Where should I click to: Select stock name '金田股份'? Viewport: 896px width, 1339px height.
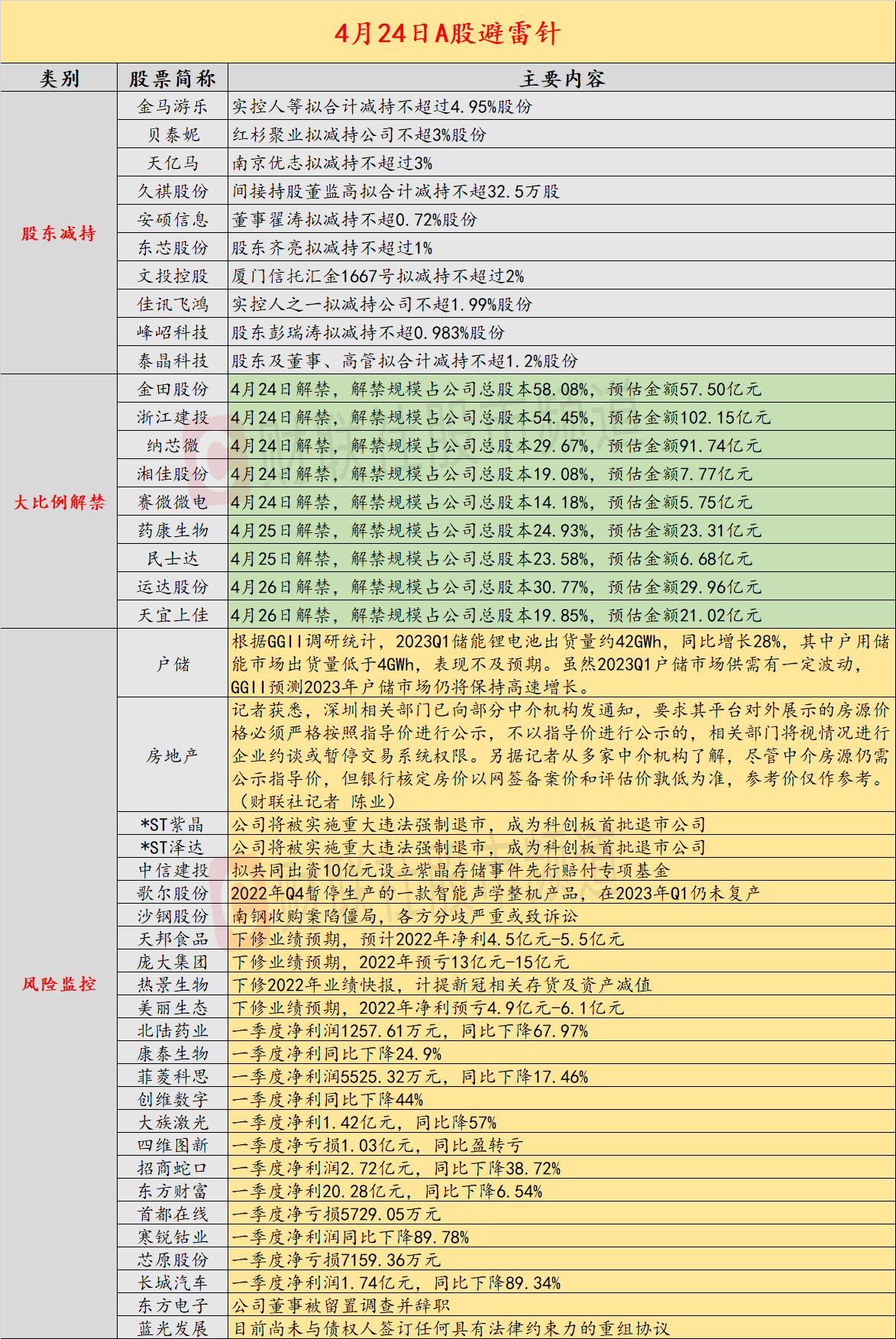173,389
